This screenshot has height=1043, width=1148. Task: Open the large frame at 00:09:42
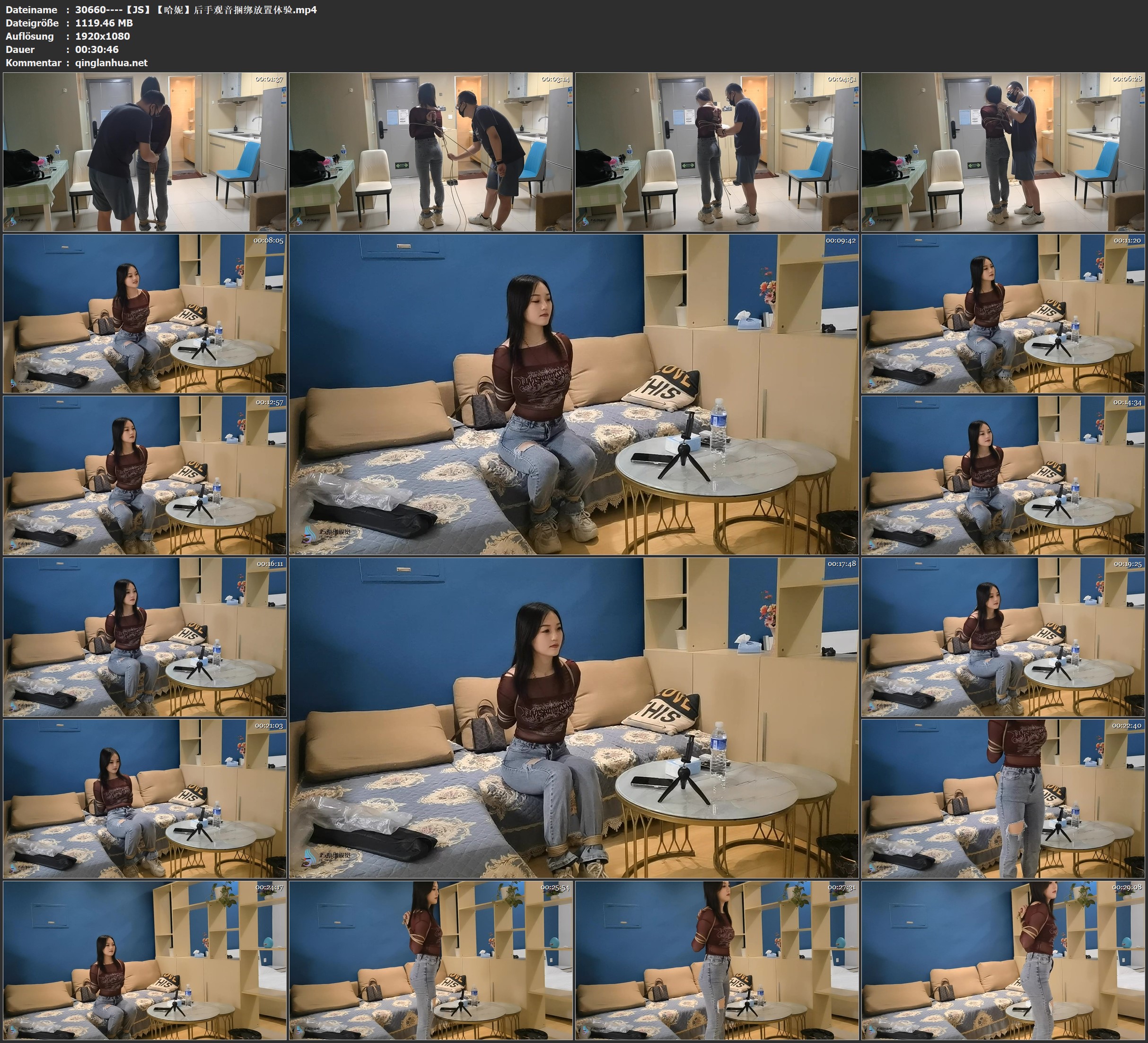[574, 394]
